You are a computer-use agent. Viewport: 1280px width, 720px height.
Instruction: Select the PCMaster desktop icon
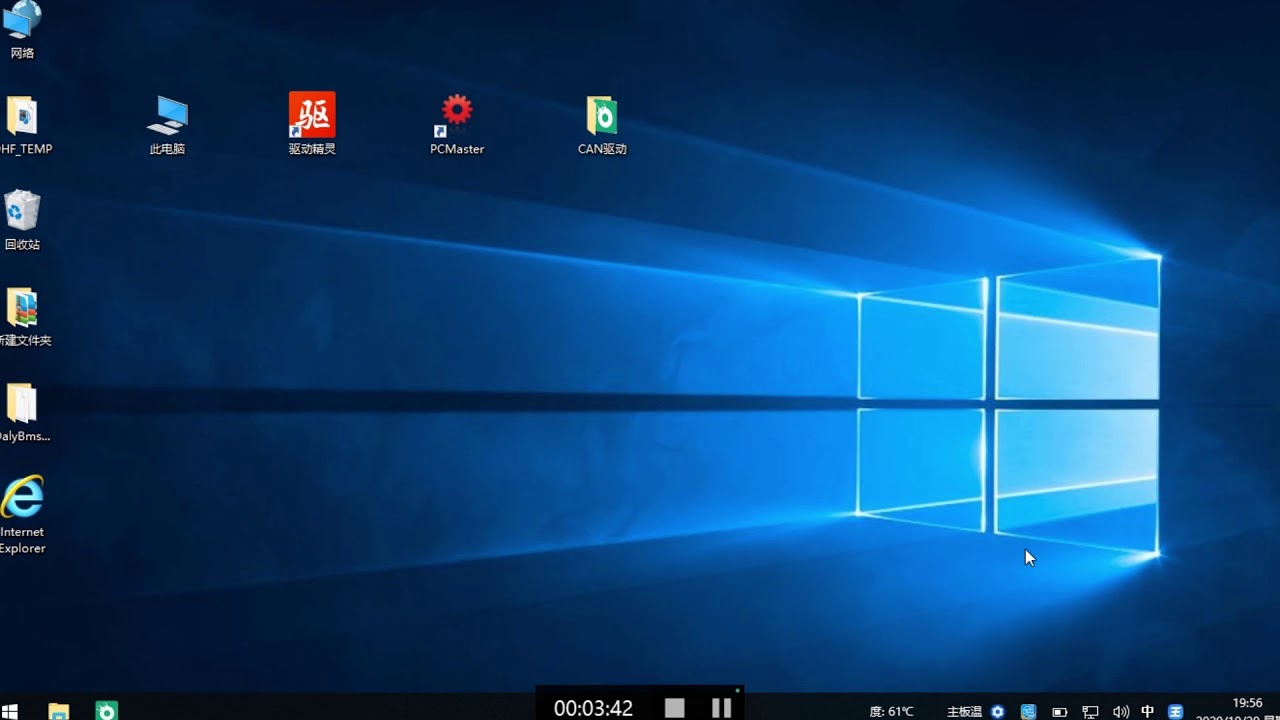457,124
